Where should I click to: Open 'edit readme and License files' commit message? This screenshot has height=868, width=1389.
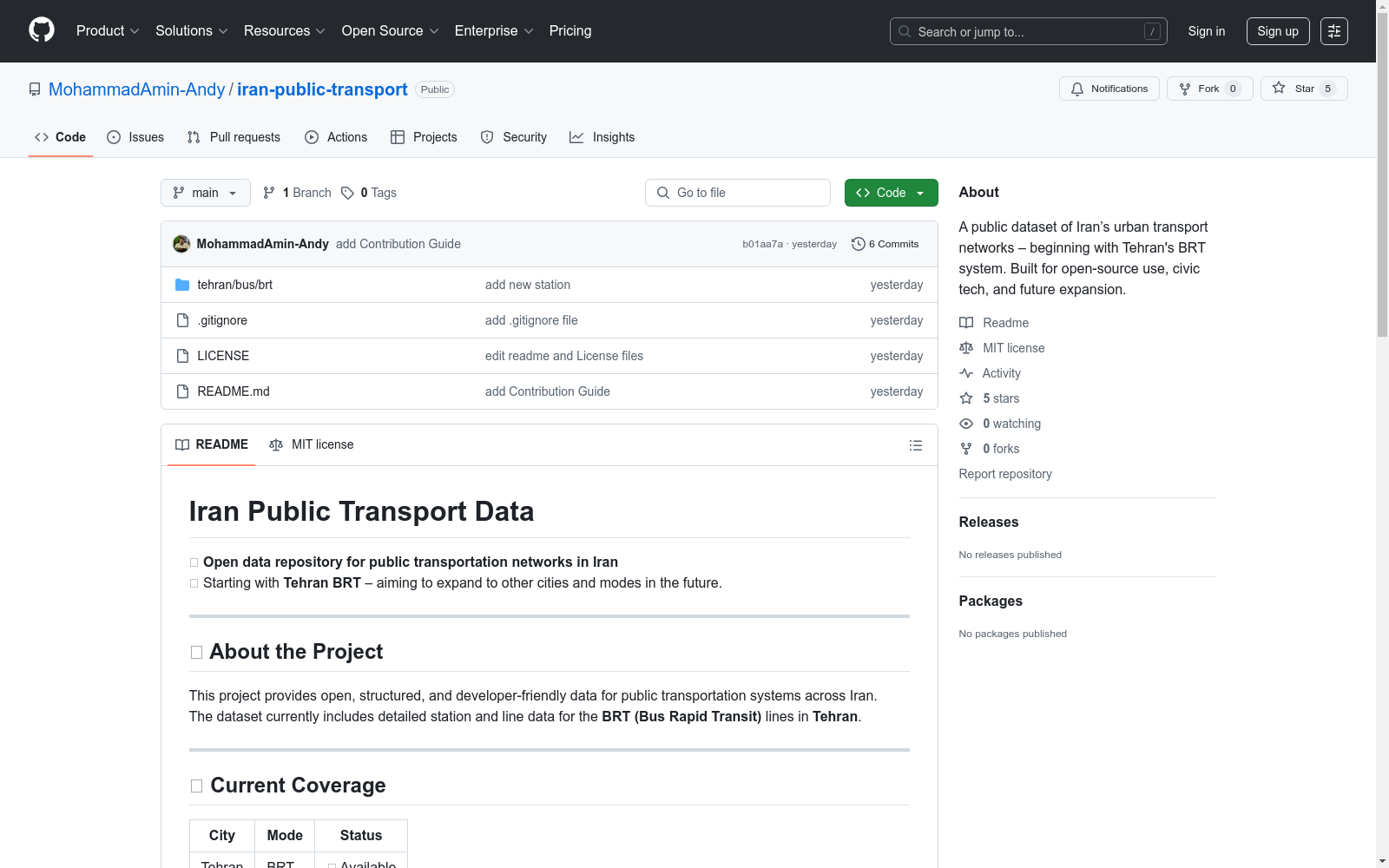point(564,356)
